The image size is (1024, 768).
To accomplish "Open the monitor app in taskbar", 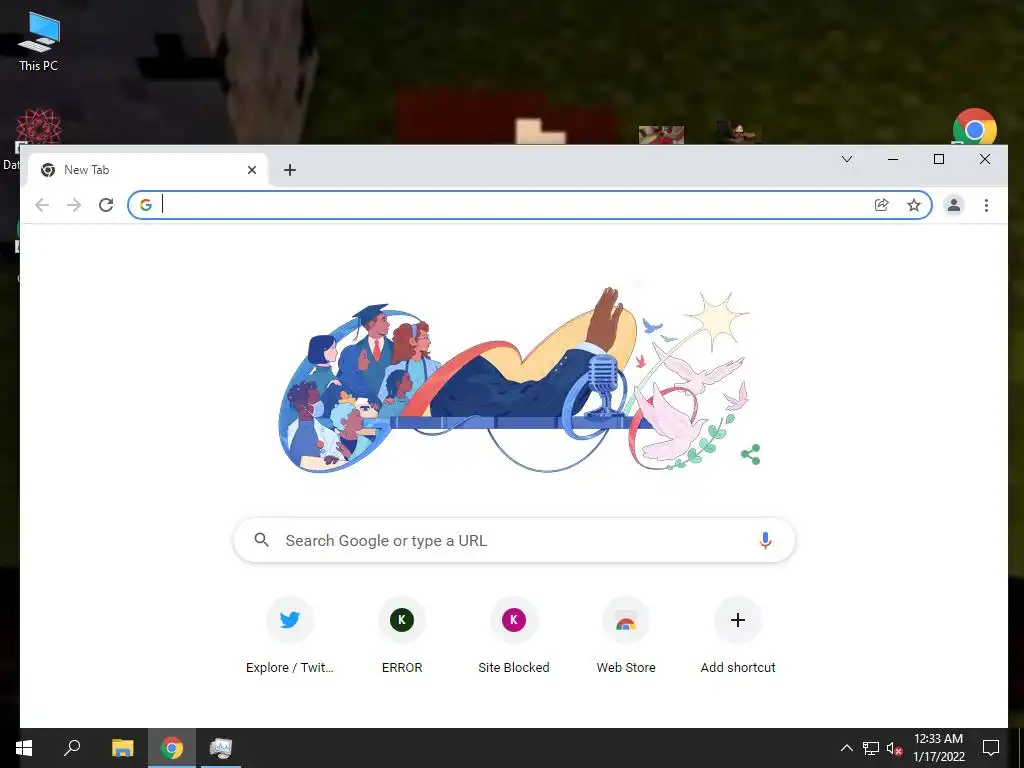I will tap(221, 748).
